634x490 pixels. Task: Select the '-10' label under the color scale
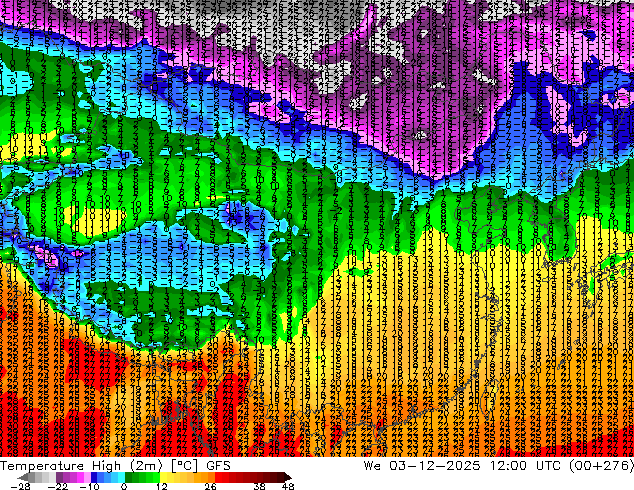pyautogui.click(x=89, y=486)
